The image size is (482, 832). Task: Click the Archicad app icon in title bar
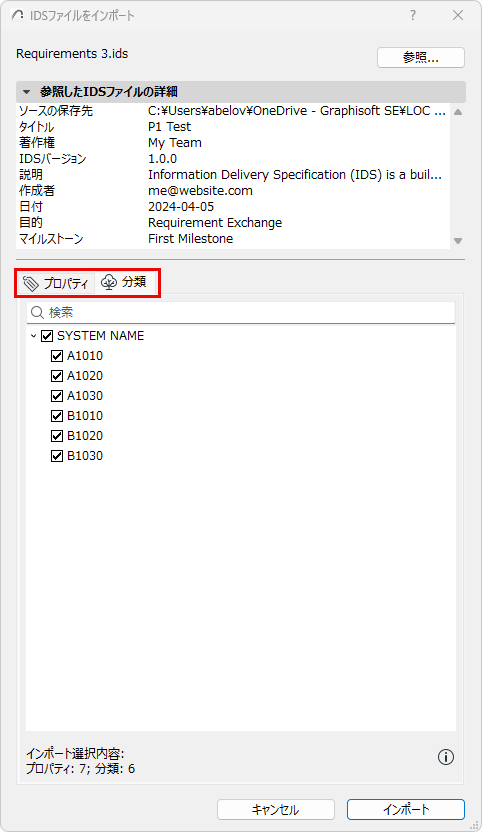(18, 15)
